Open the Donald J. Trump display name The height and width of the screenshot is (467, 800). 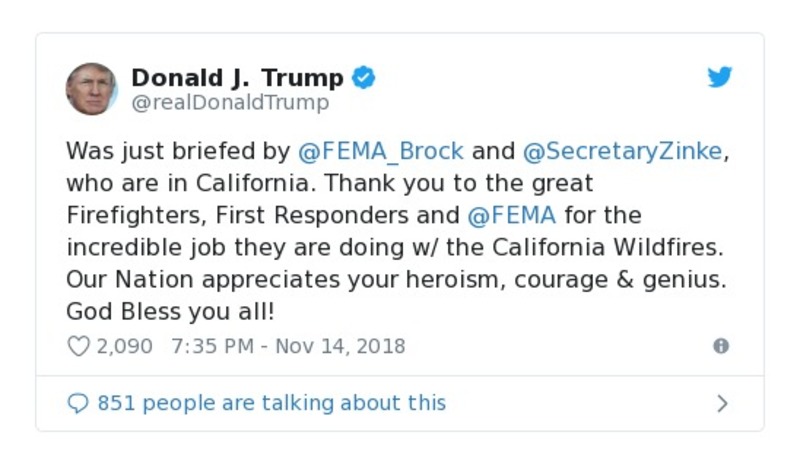coord(238,78)
